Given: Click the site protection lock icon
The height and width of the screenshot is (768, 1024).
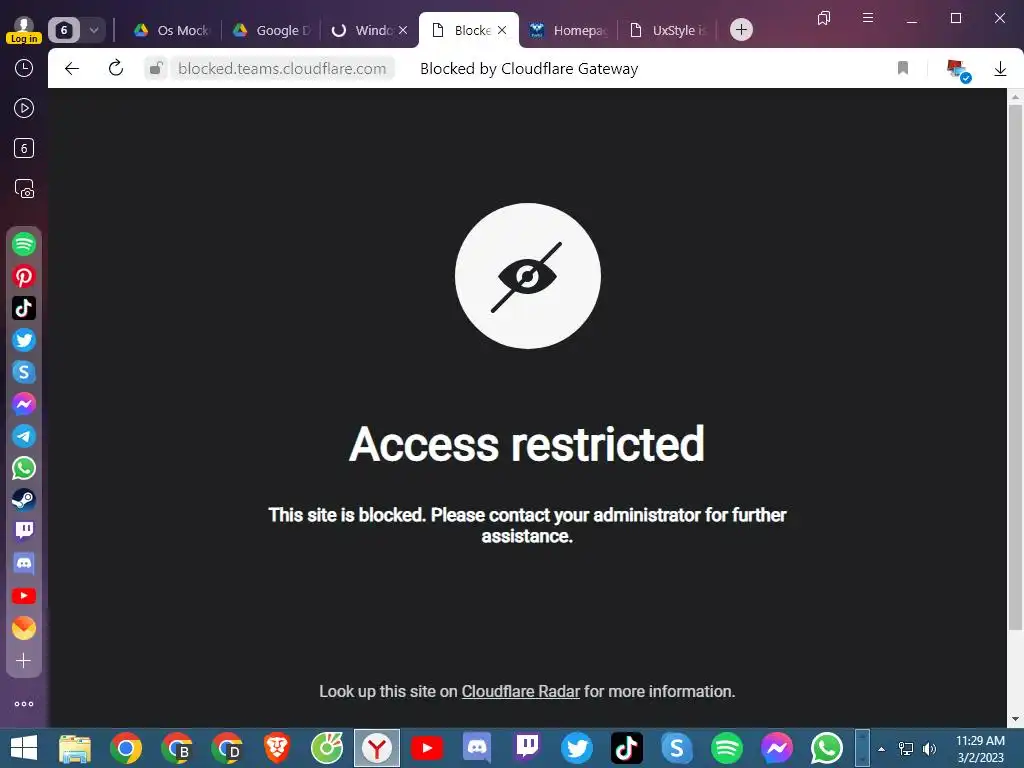Looking at the screenshot, I should click(x=155, y=68).
